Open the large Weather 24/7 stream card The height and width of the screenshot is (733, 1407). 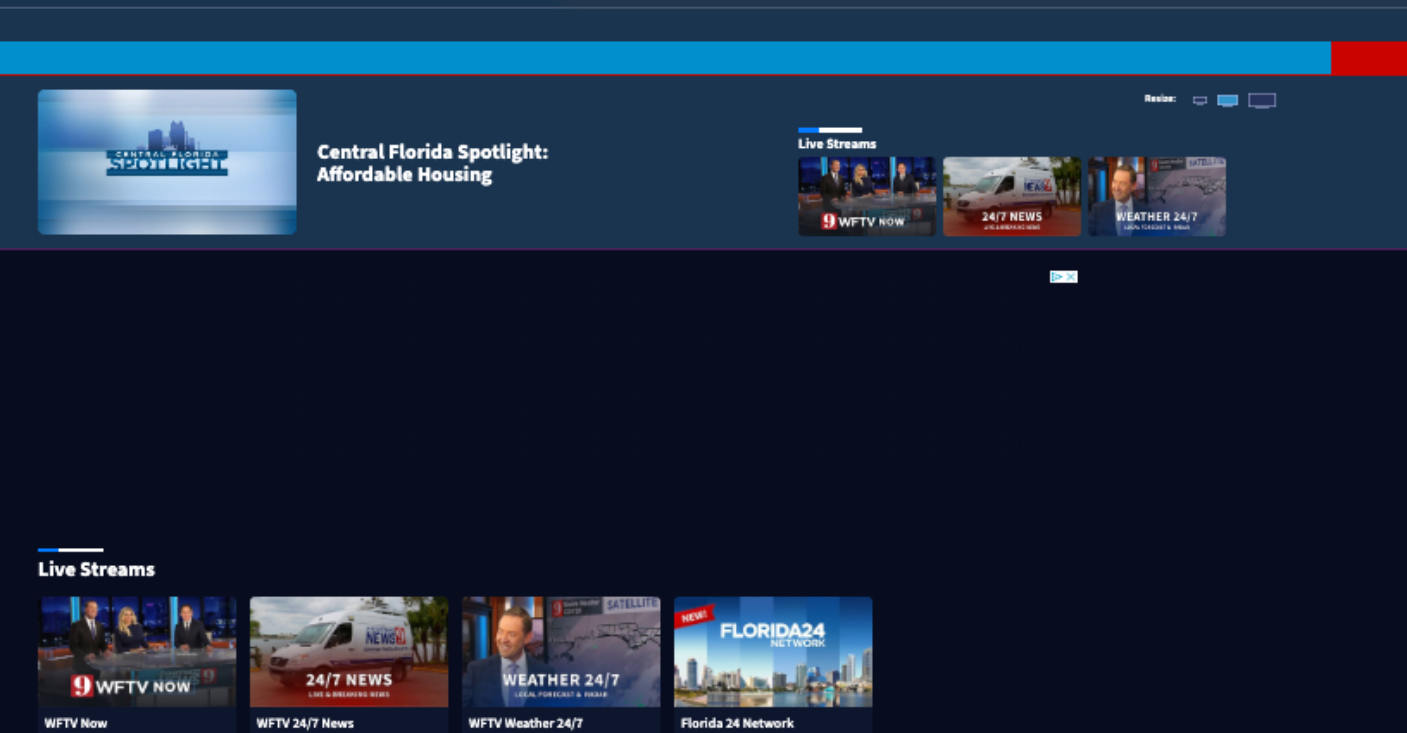pyautogui.click(x=561, y=652)
